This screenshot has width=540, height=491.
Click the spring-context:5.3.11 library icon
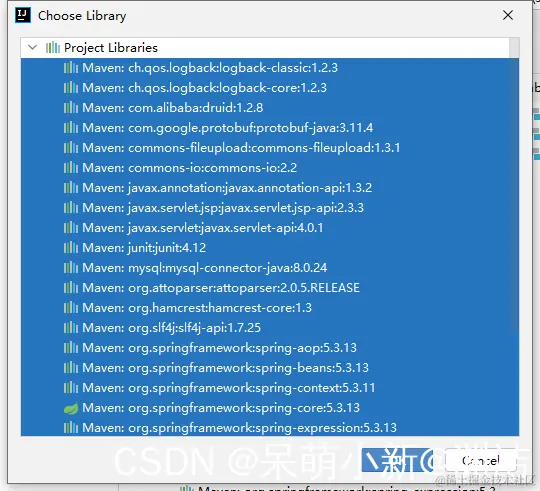click(x=71, y=388)
